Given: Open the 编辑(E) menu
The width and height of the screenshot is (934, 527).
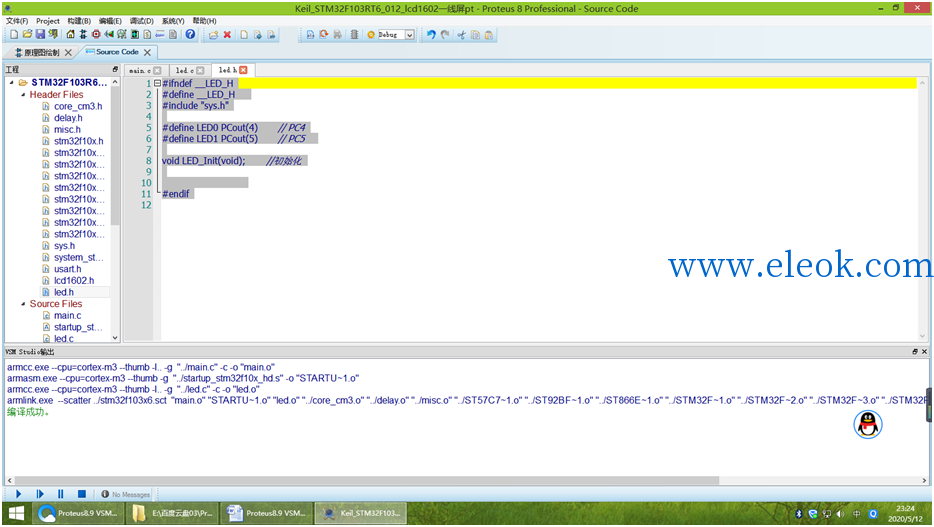Looking at the screenshot, I should (110, 21).
